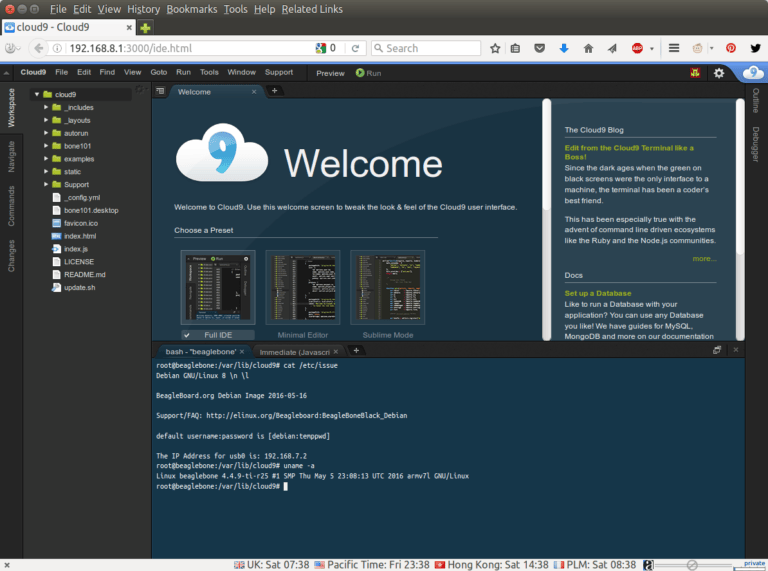Open the Changes side panel

[x=11, y=256]
